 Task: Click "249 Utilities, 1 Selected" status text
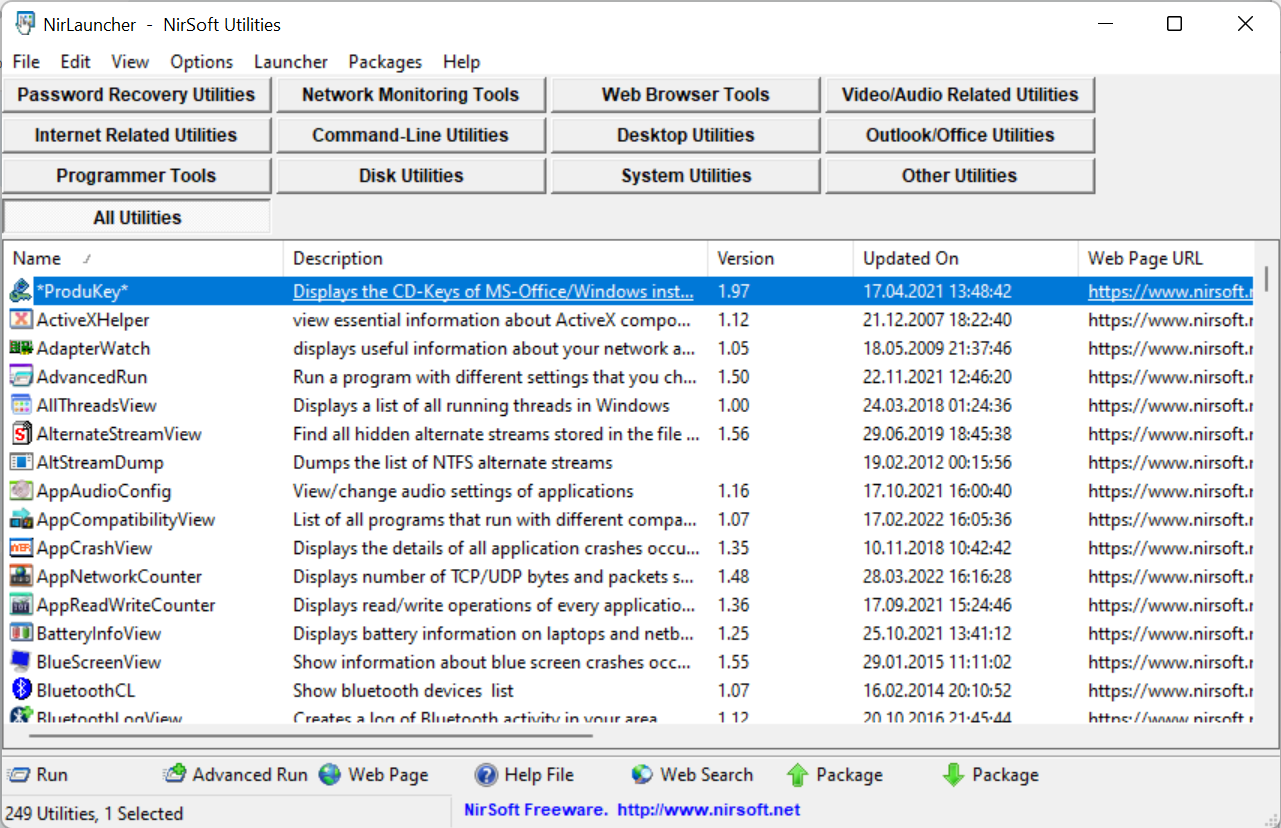click(x=95, y=814)
